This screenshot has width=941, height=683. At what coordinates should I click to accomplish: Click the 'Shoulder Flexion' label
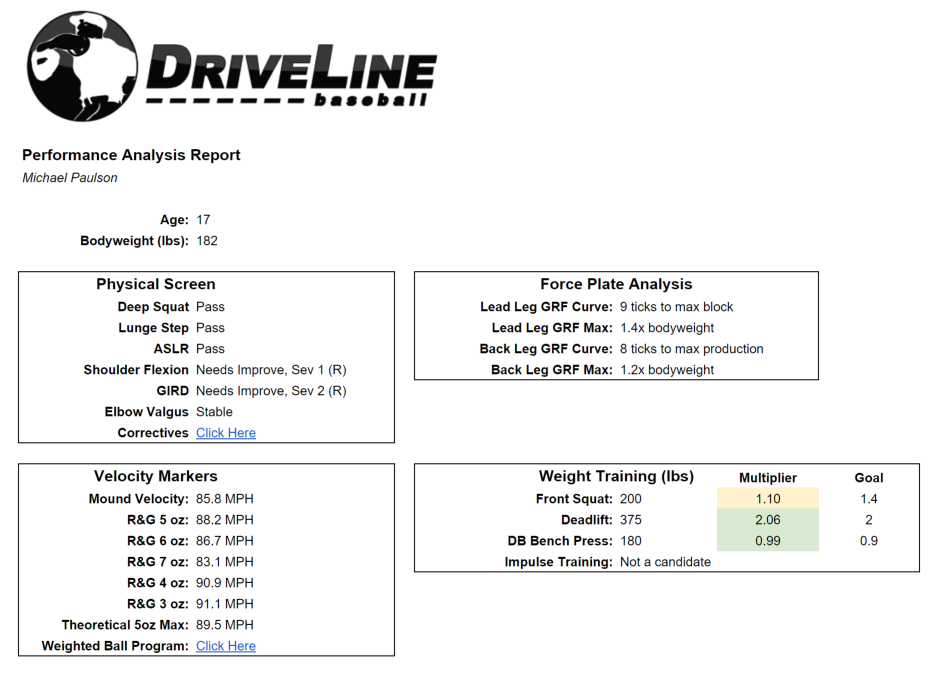click(136, 370)
